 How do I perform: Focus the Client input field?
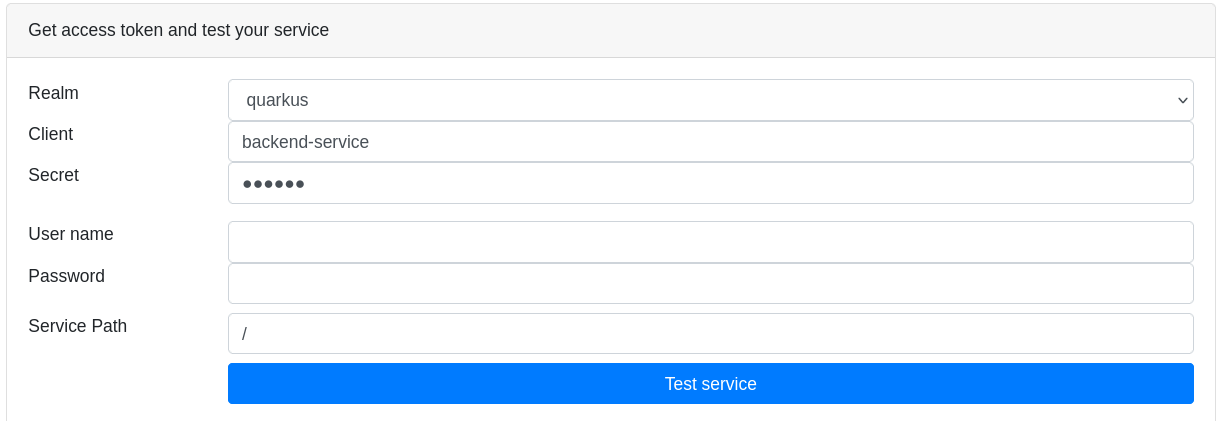[x=710, y=142]
